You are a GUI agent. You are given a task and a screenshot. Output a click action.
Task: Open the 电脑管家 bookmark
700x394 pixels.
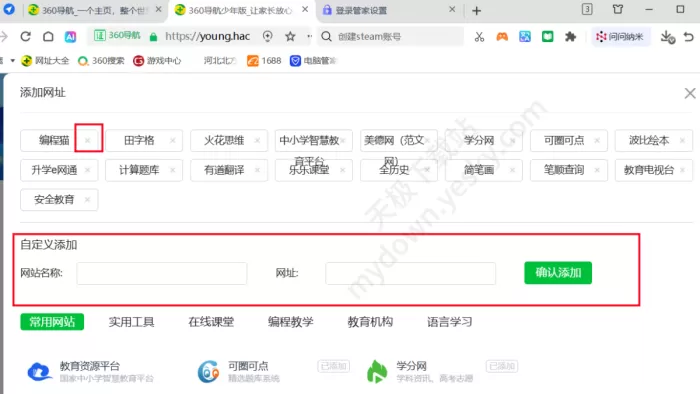pyautogui.click(x=313, y=61)
